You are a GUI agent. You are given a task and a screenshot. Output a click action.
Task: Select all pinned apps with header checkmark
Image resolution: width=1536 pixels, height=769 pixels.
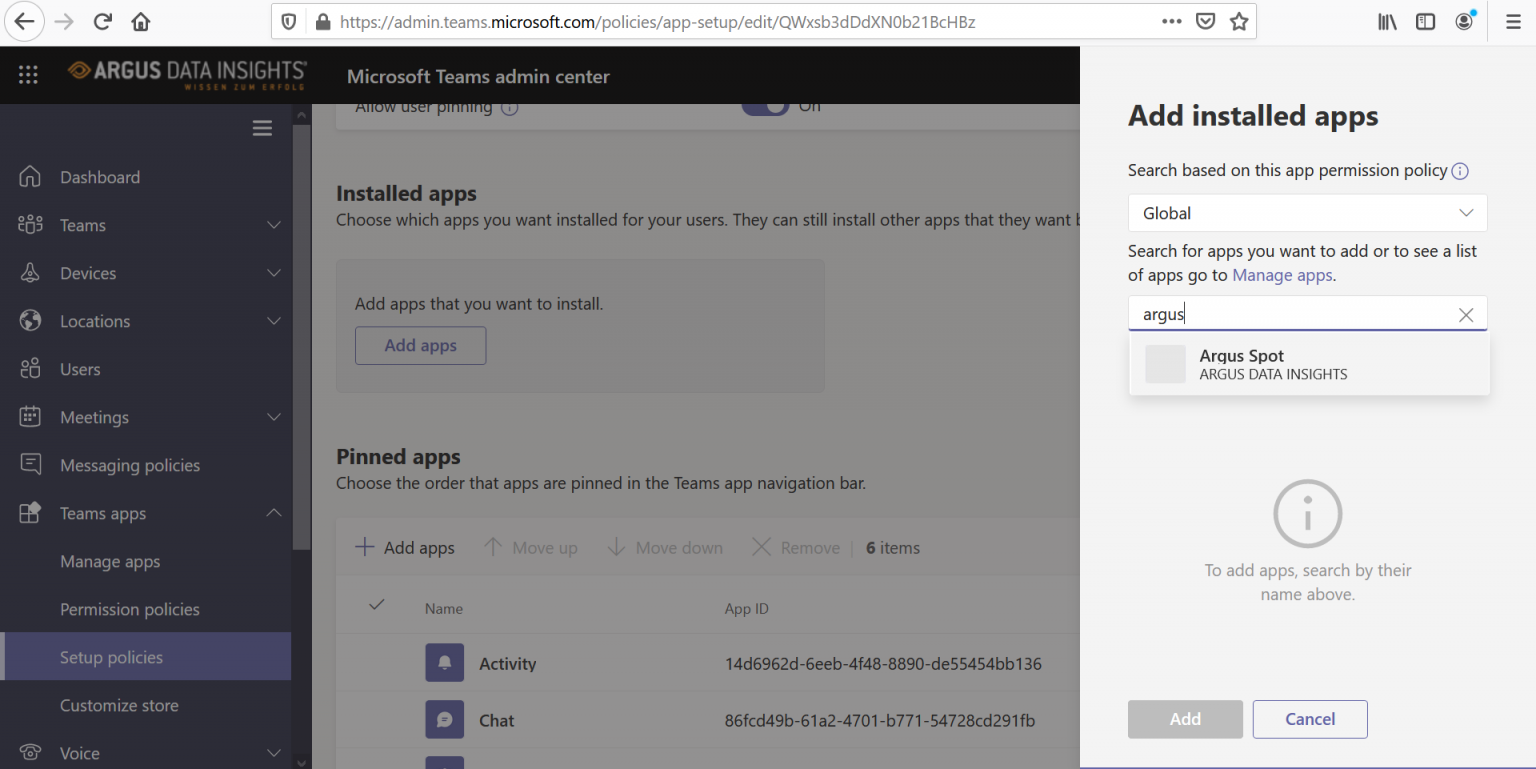tap(377, 605)
